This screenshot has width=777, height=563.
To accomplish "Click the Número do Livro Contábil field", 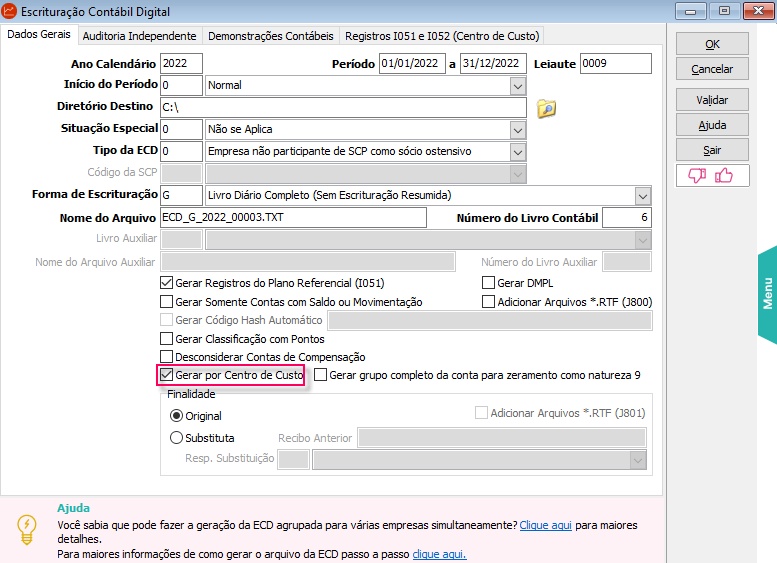I will click(x=627, y=218).
